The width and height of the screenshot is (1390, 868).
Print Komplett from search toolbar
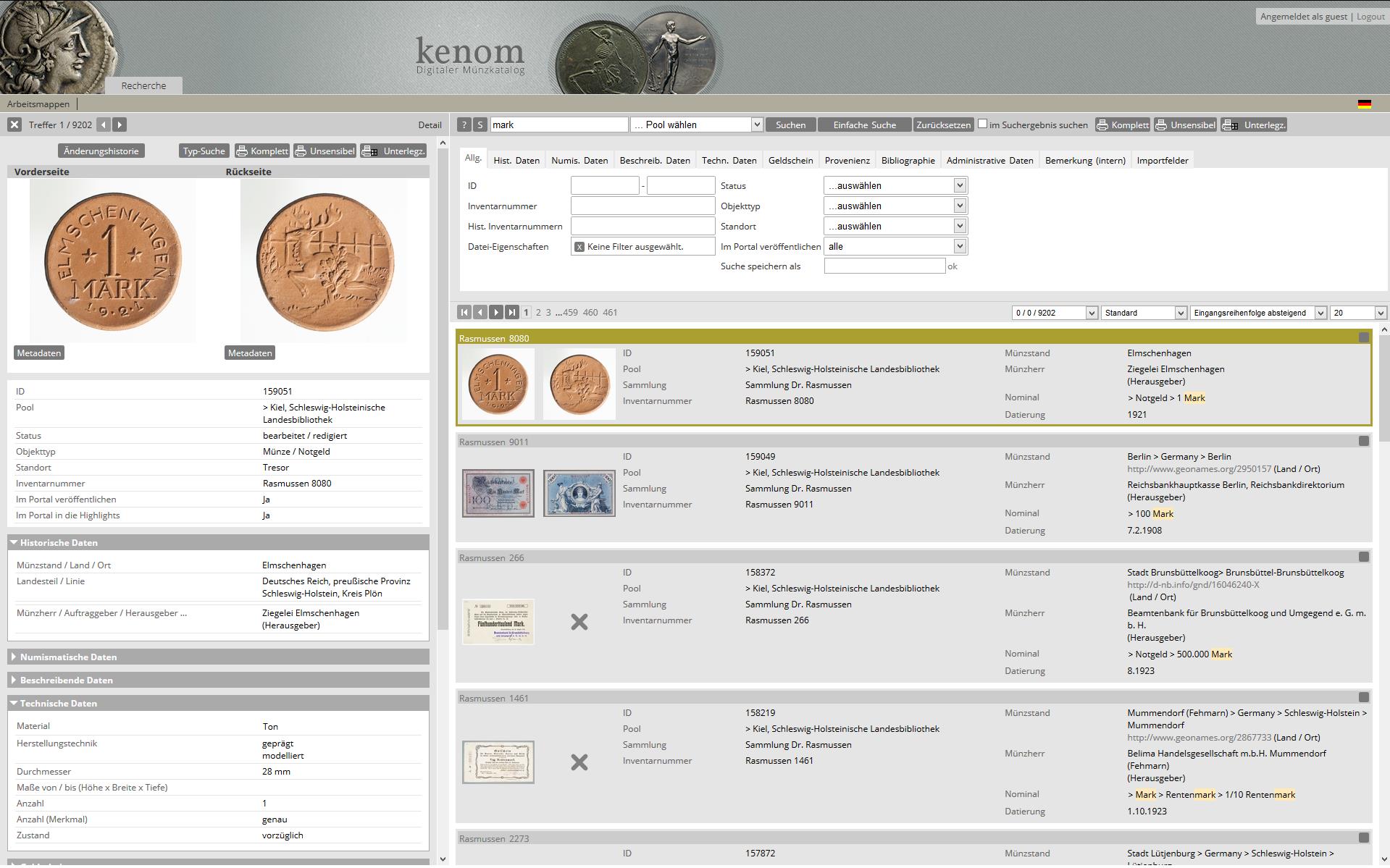coord(1122,125)
